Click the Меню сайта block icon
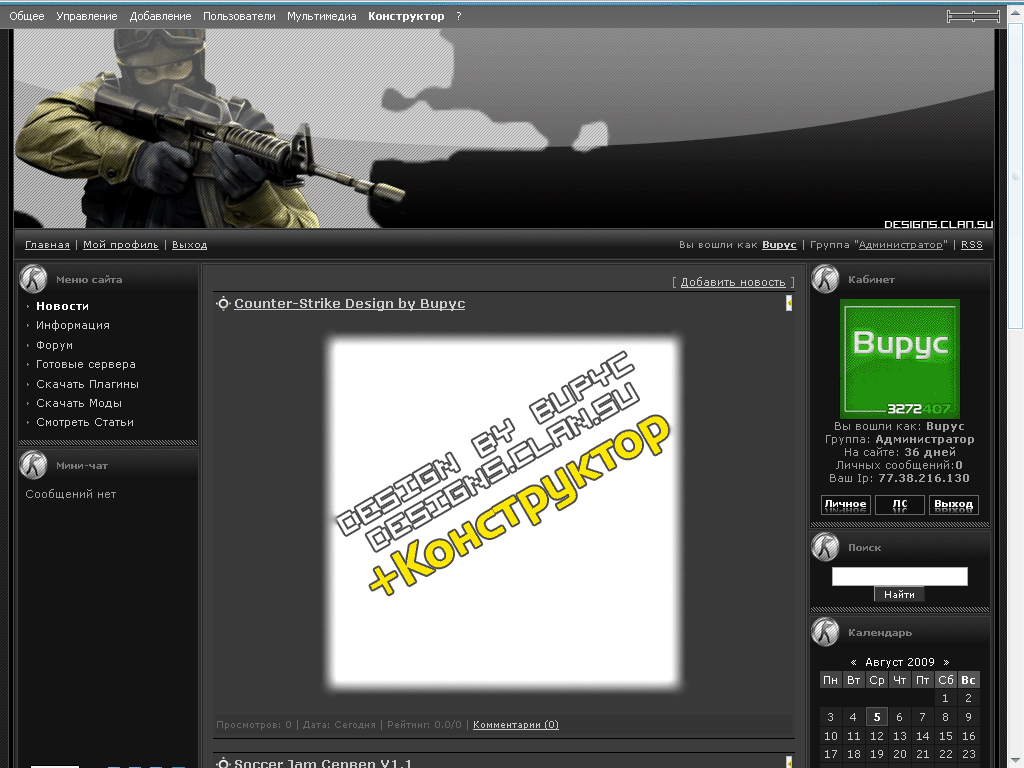Image resolution: width=1024 pixels, height=768 pixels. [x=33, y=279]
